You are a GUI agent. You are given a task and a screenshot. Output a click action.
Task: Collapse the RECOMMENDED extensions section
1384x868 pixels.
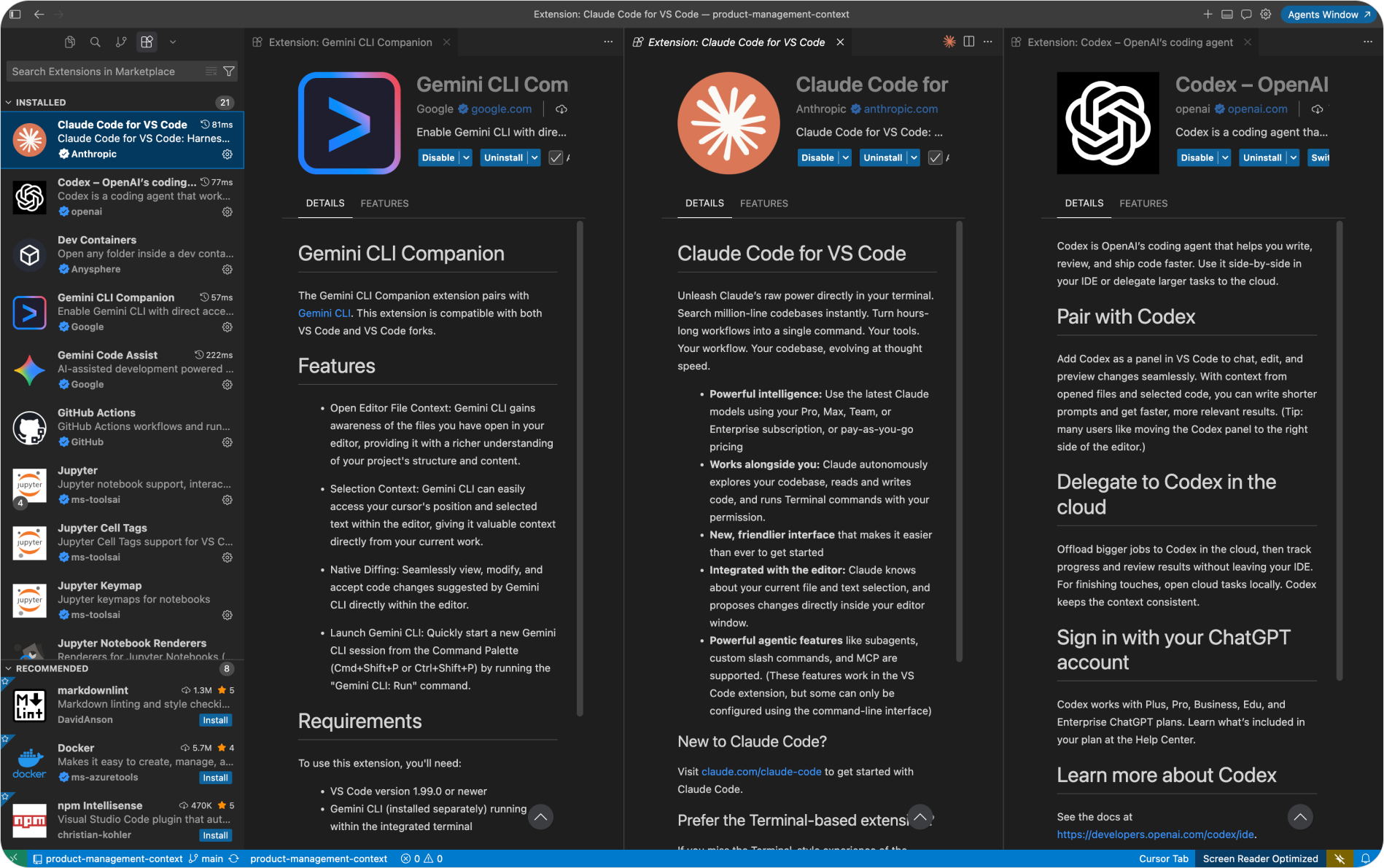click(9, 669)
